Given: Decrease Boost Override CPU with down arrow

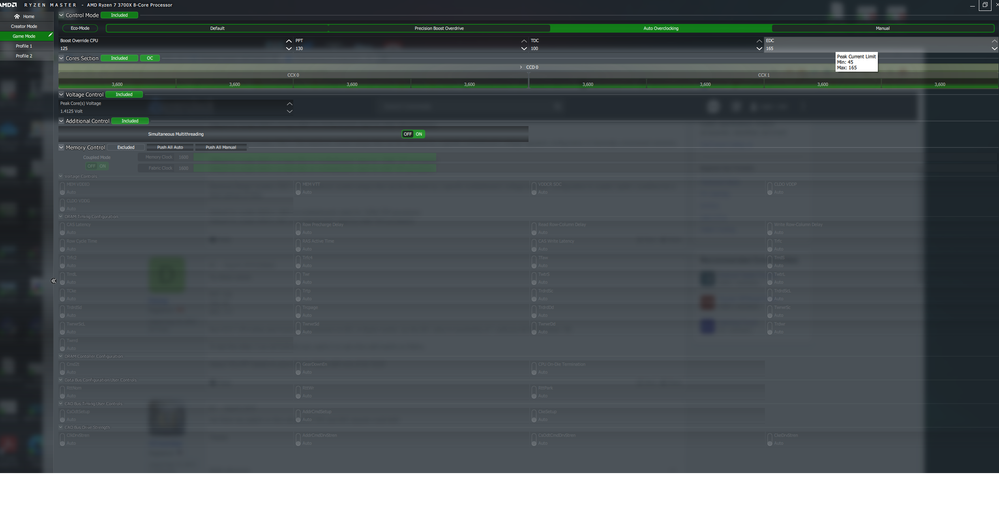Looking at the screenshot, I should (x=289, y=48).
